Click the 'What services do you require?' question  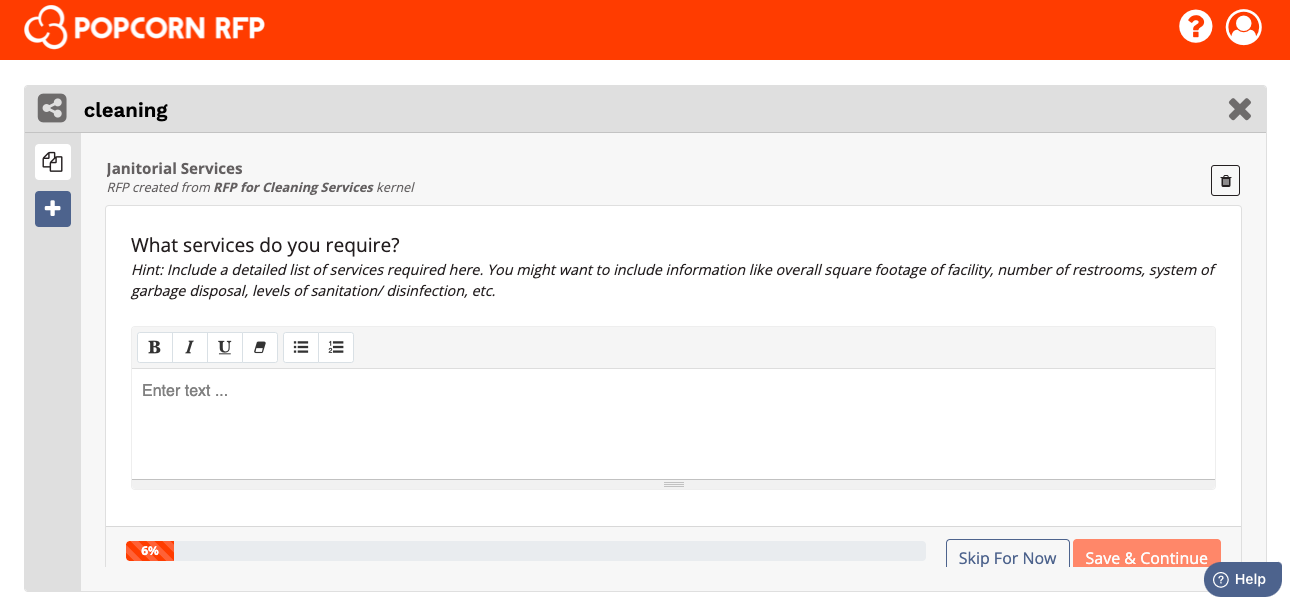[265, 245]
